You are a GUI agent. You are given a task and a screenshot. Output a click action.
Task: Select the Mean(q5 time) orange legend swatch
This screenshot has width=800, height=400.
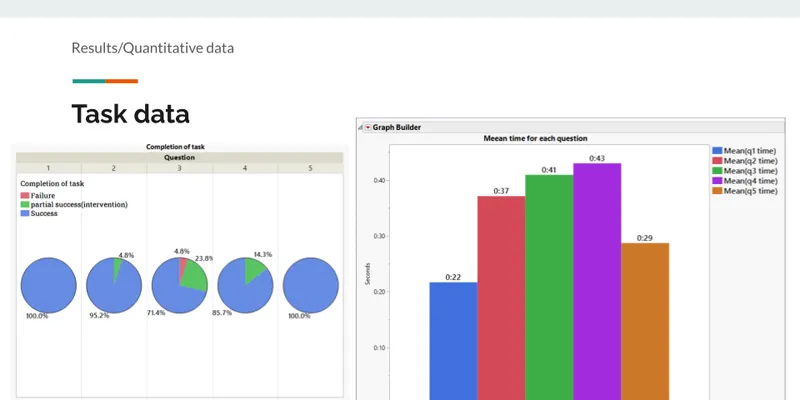(717, 191)
